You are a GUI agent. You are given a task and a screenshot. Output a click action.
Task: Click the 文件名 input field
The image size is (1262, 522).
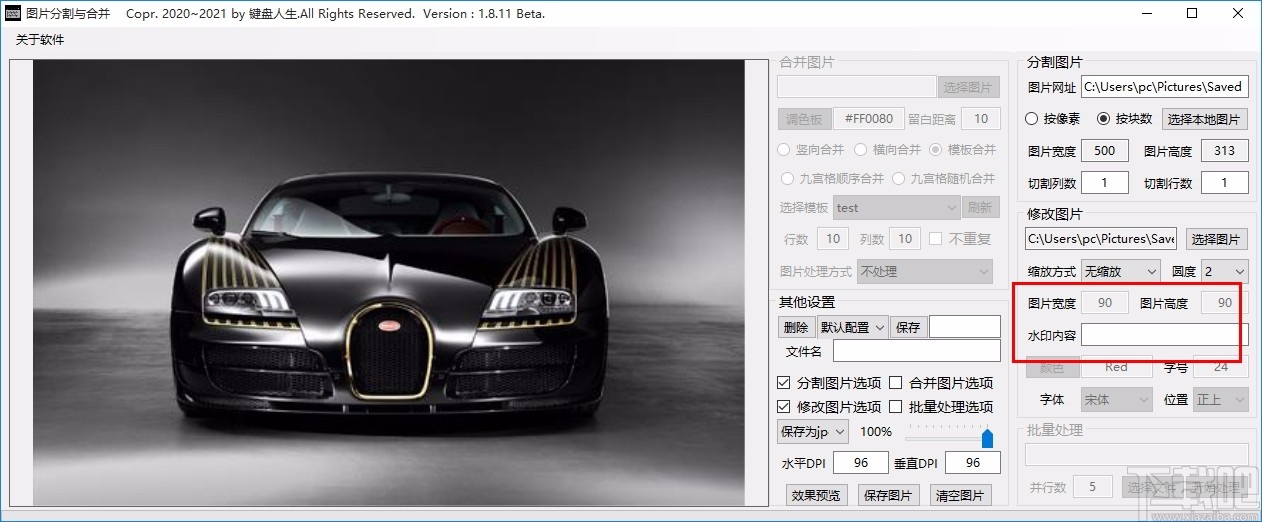[917, 351]
